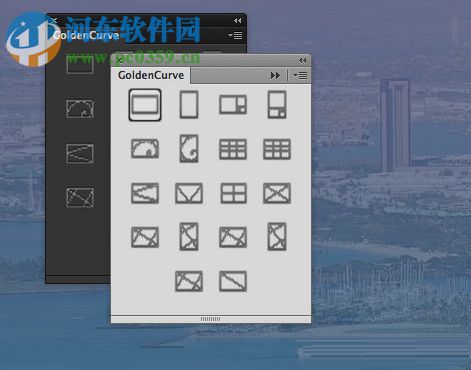Select diagonal line icon in dark panel
The image size is (471, 370).
(x=80, y=197)
